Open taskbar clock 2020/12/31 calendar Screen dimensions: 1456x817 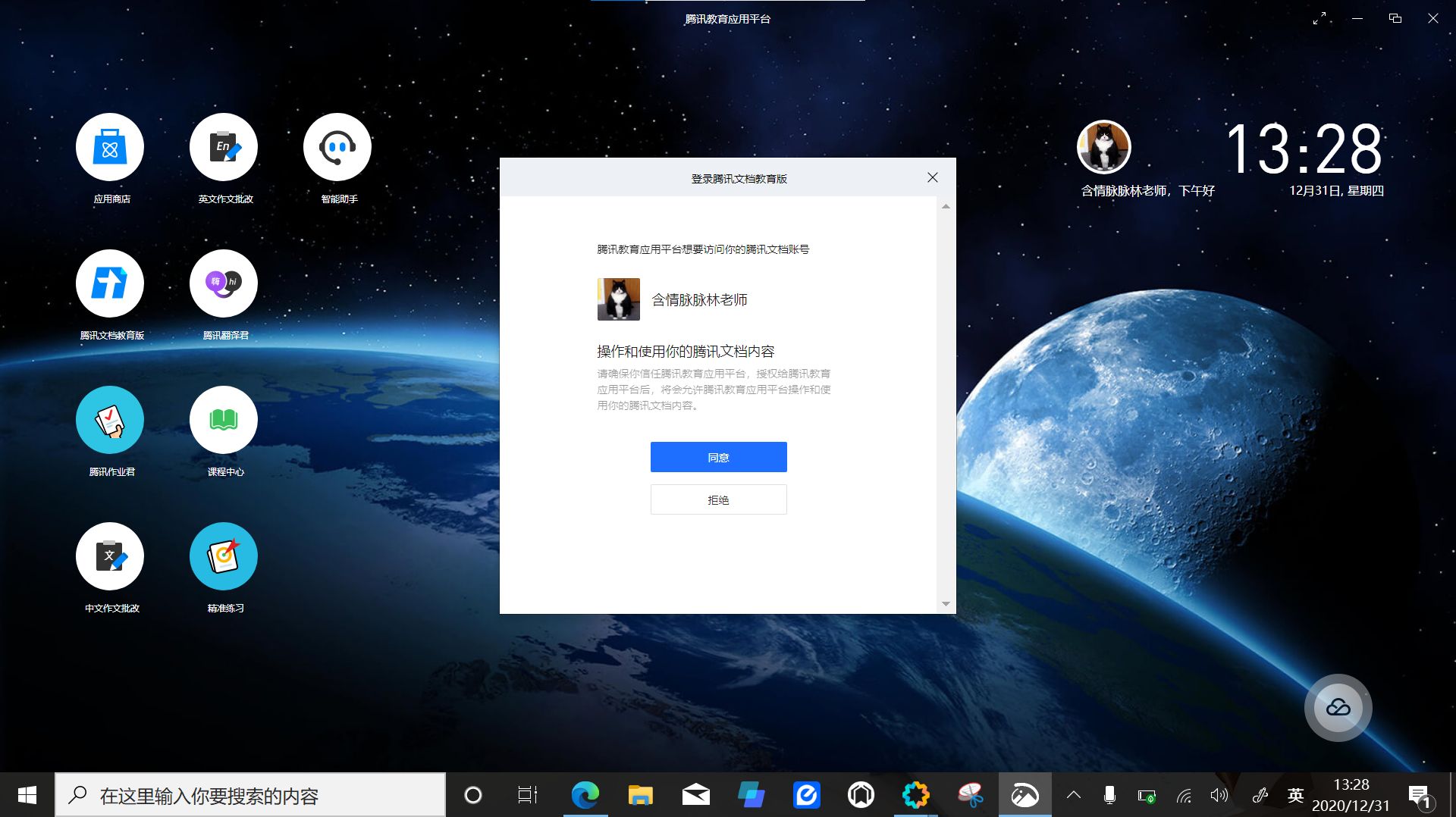[1351, 795]
